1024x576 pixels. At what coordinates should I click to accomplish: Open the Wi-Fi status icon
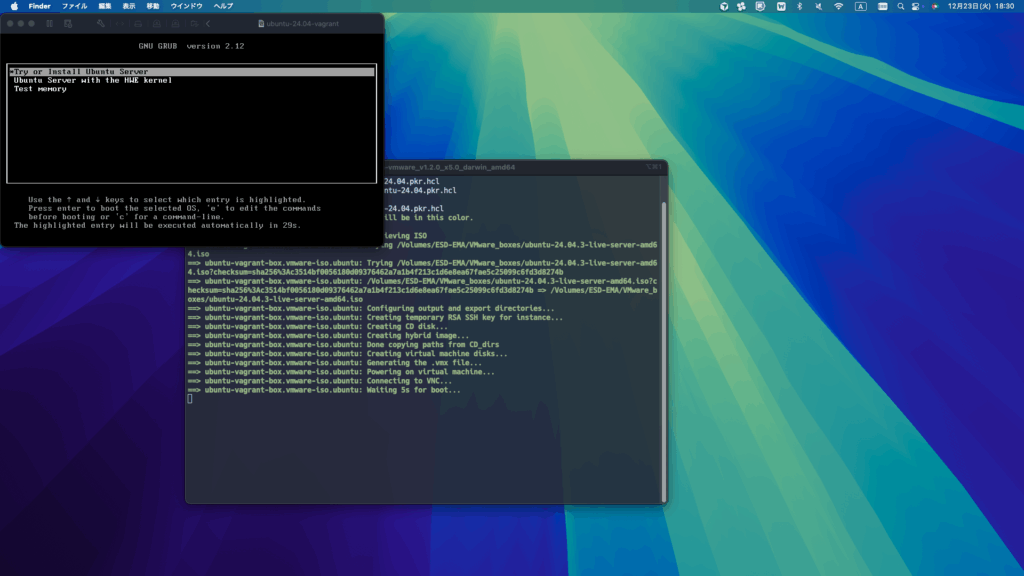(x=838, y=6)
